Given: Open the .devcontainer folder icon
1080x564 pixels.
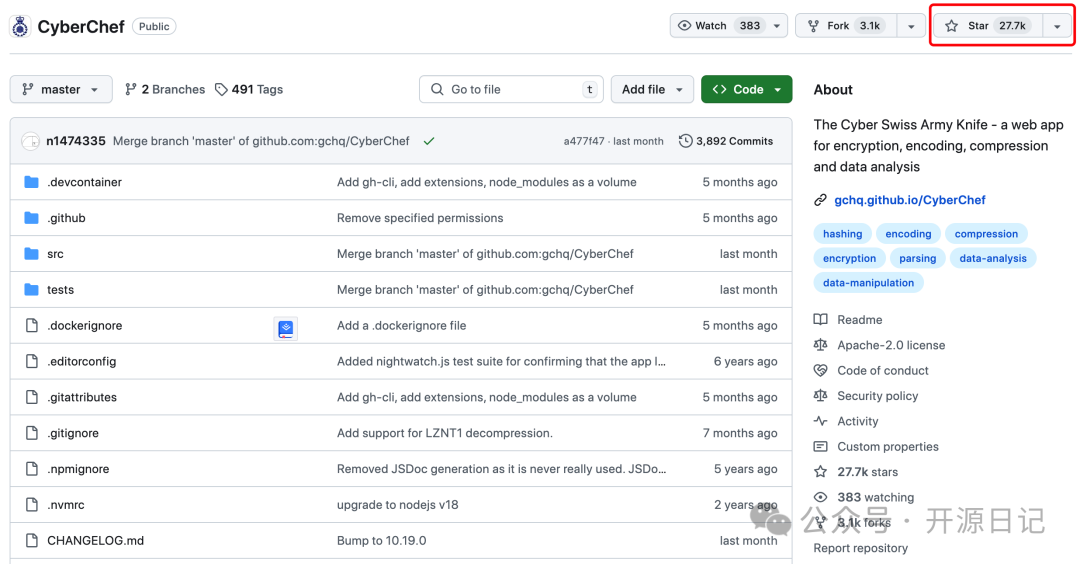Looking at the screenshot, I should click(x=31, y=182).
